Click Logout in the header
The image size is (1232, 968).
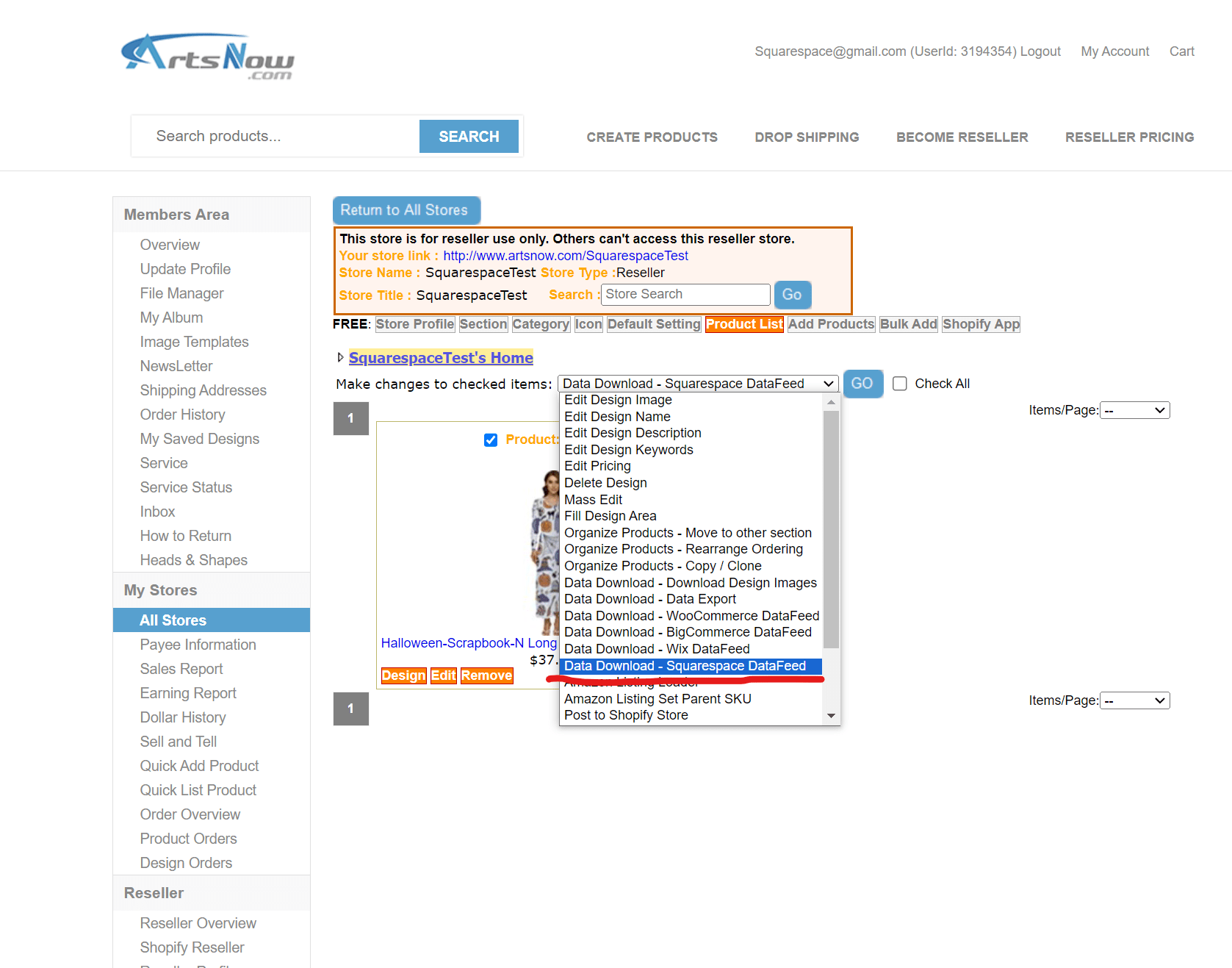pyautogui.click(x=1040, y=51)
